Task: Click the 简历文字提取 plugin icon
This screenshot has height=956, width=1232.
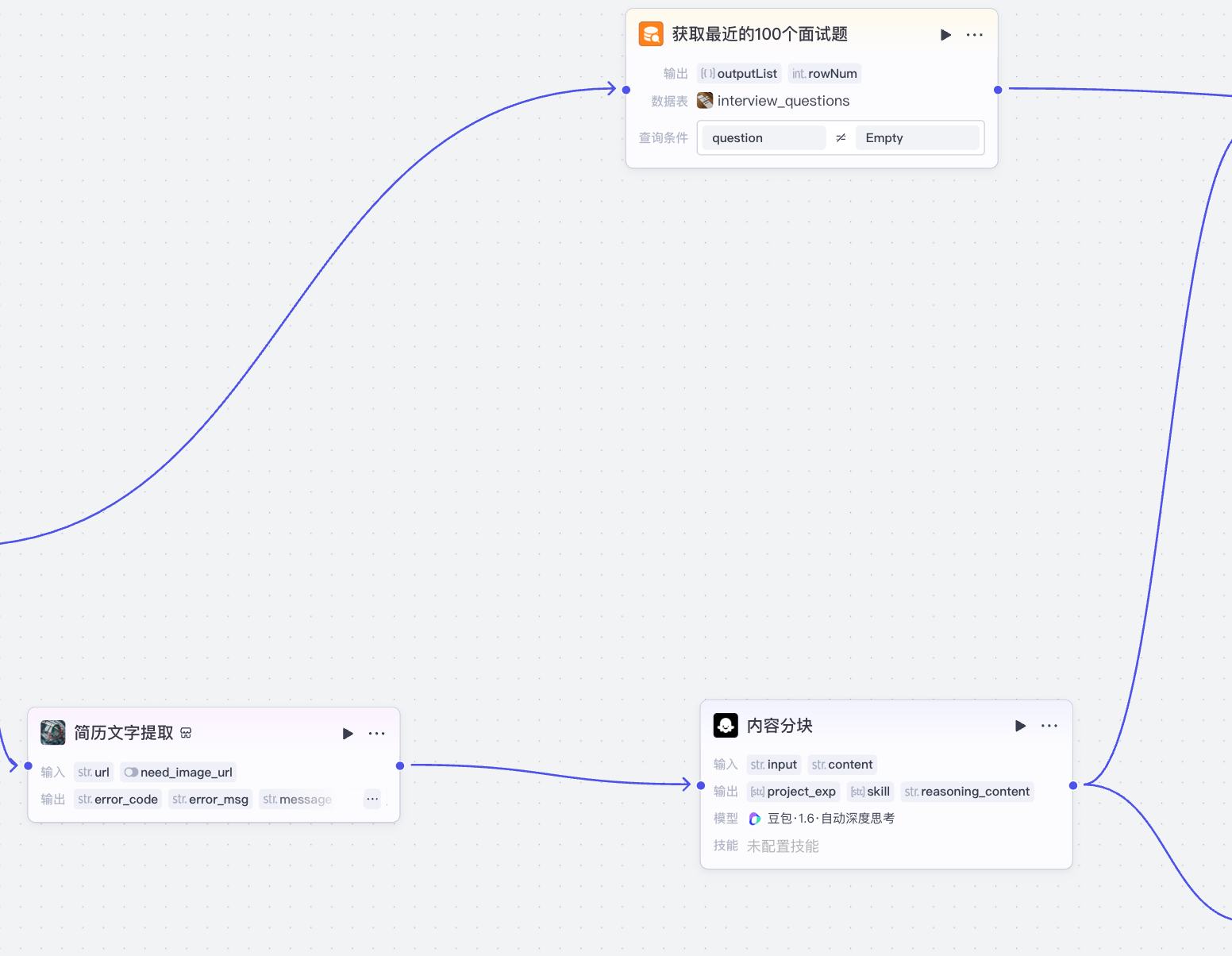Action: (53, 733)
